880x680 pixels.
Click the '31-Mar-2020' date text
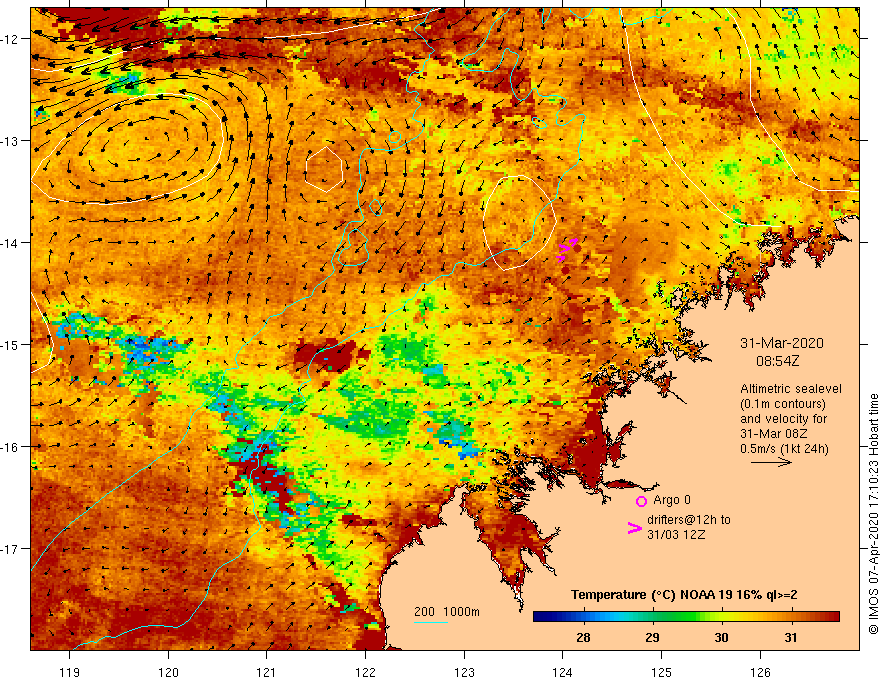[x=782, y=343]
